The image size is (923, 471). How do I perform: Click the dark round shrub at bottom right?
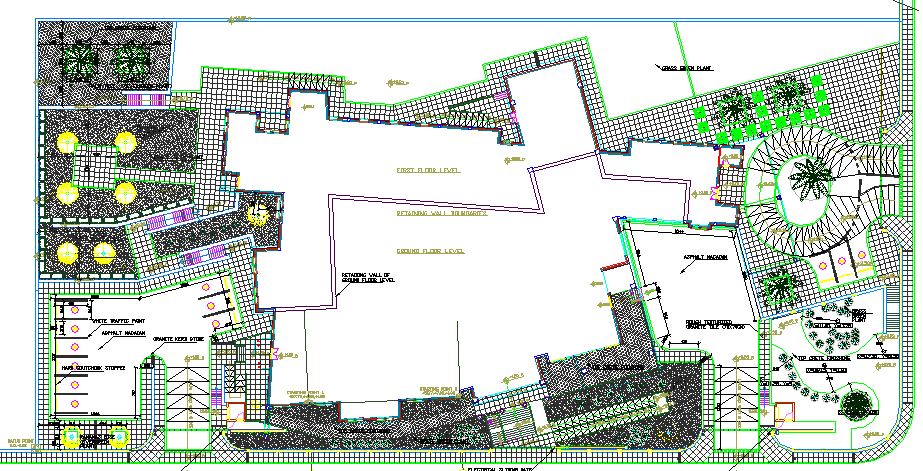857,406
